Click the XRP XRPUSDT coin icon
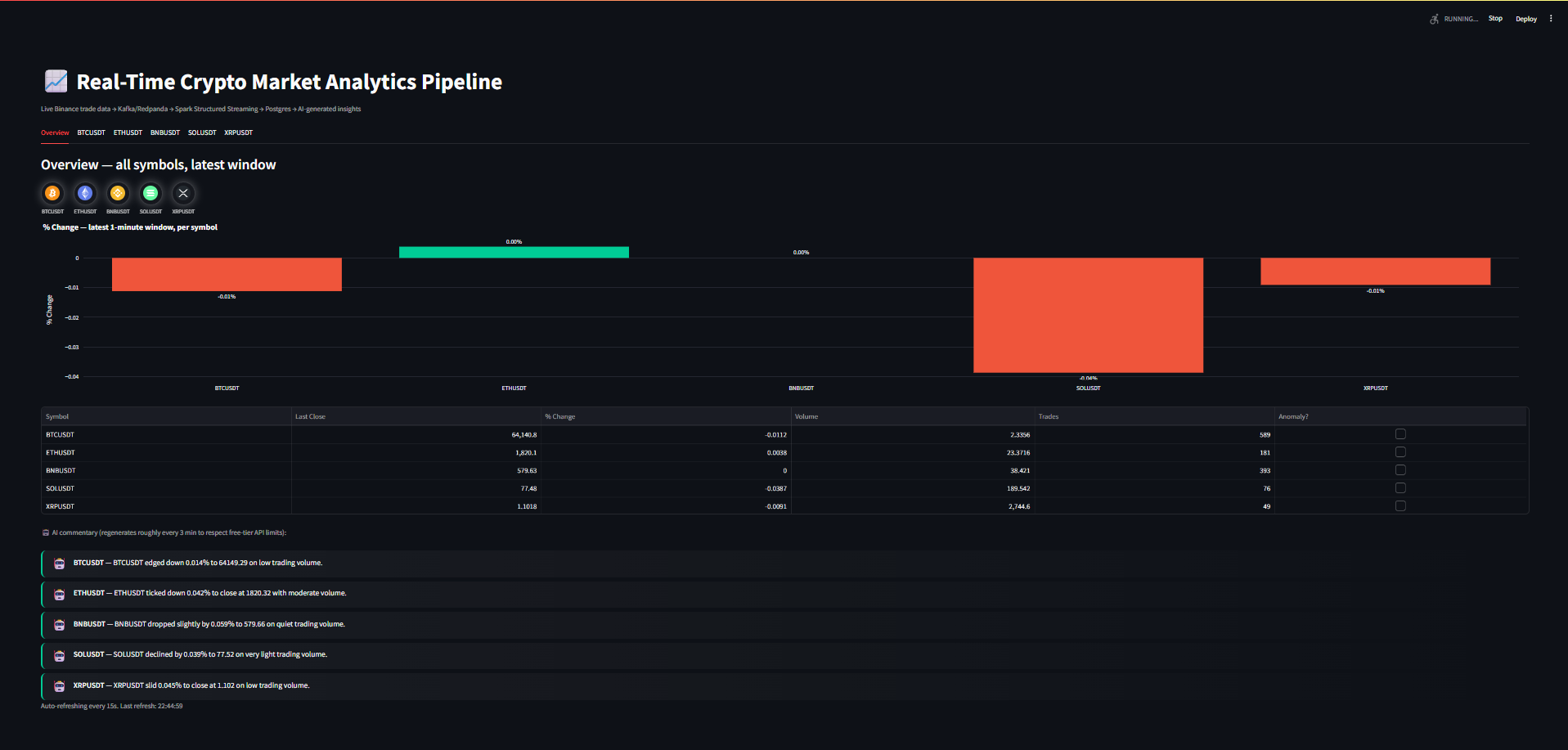This screenshot has height=750, width=1568. (x=183, y=193)
